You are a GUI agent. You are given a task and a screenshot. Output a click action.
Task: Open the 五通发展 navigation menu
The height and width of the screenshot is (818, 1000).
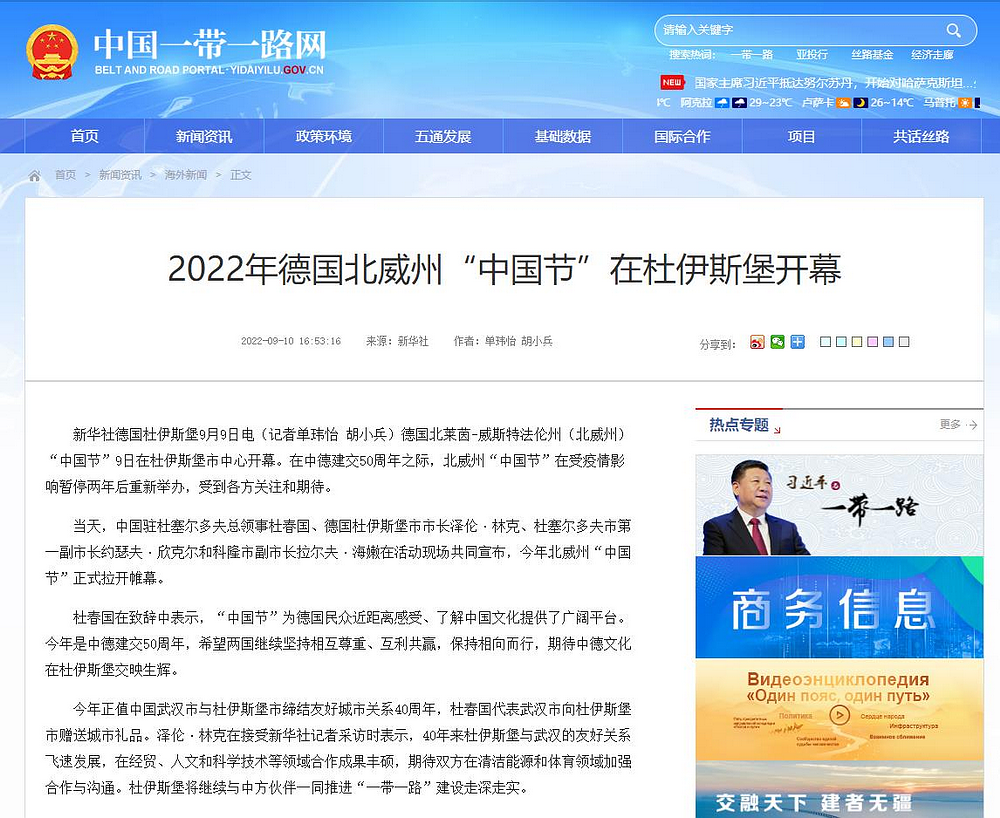(x=443, y=137)
